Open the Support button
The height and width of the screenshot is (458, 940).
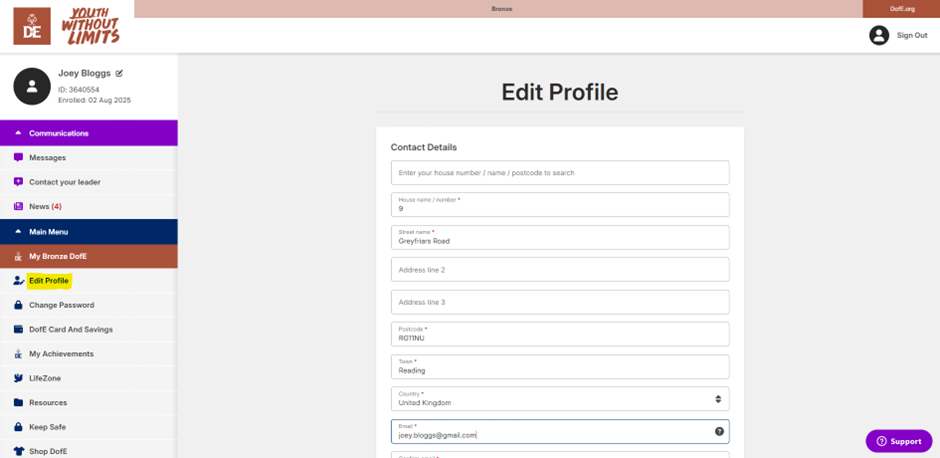pyautogui.click(x=898, y=441)
